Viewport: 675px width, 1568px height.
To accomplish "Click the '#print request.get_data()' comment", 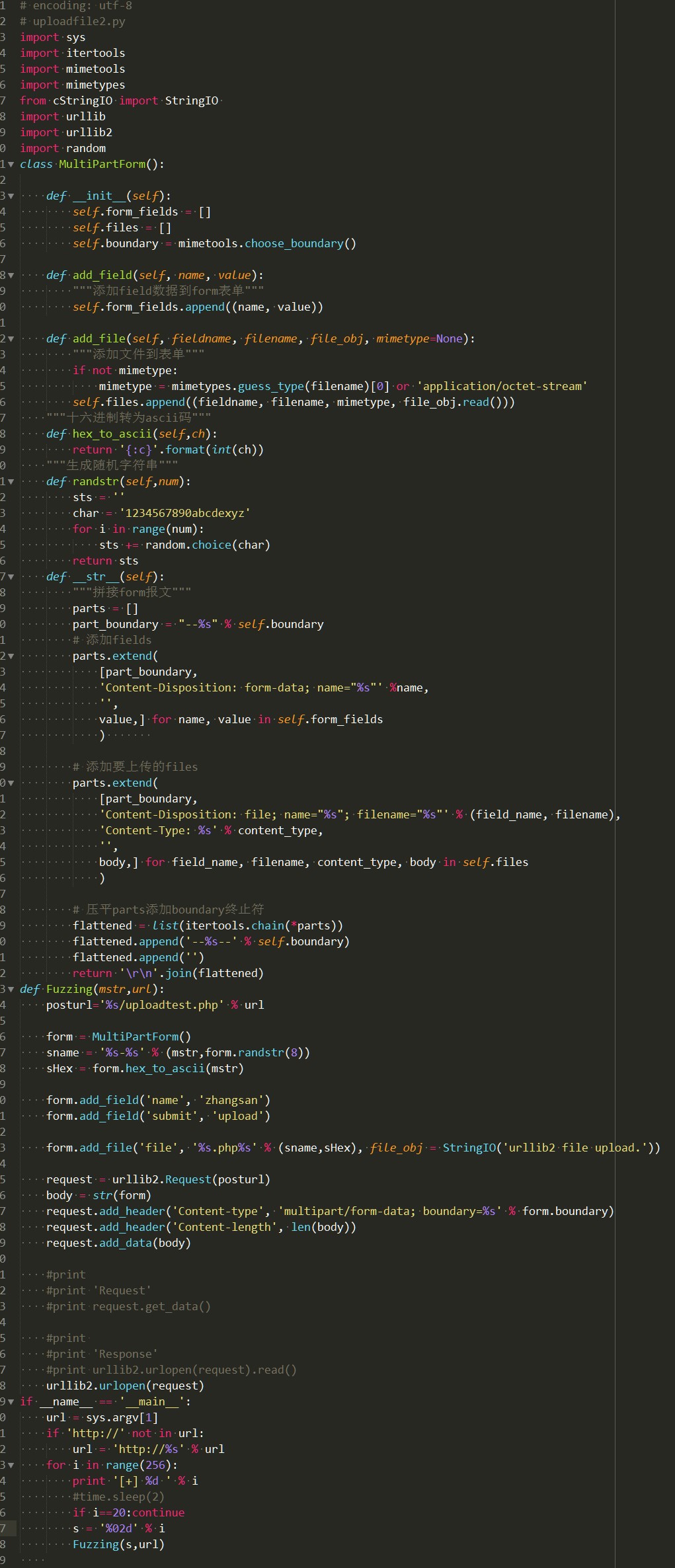I will pos(129,1306).
